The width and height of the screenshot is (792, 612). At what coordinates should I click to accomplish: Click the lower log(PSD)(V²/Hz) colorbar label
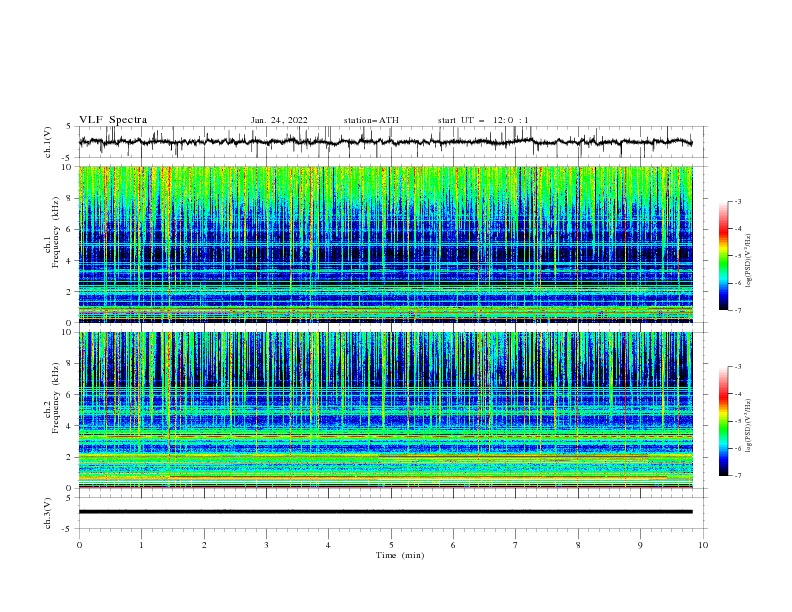pyautogui.click(x=749, y=425)
